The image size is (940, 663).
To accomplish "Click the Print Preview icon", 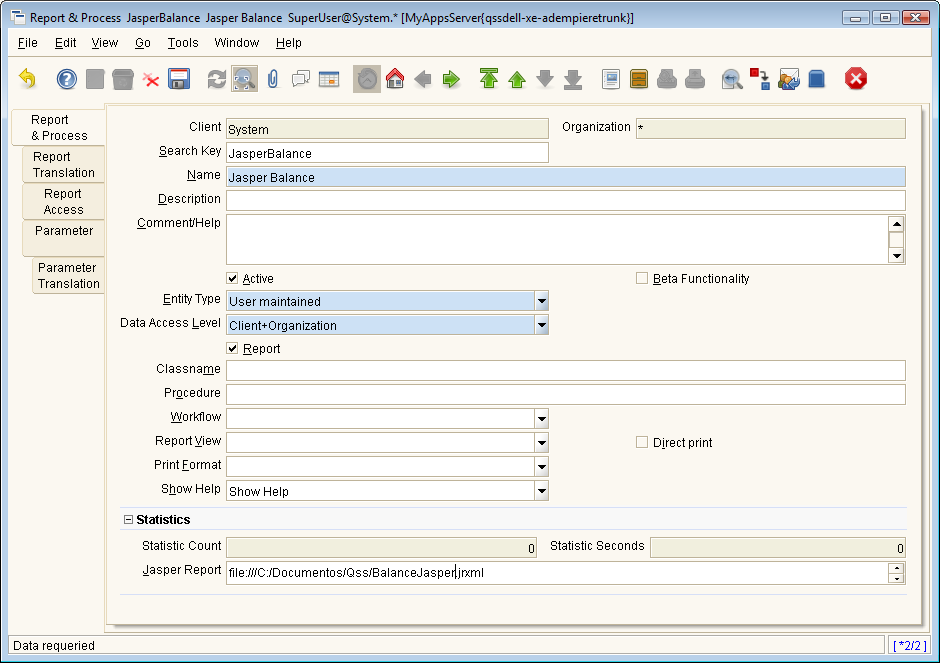I will [x=667, y=79].
